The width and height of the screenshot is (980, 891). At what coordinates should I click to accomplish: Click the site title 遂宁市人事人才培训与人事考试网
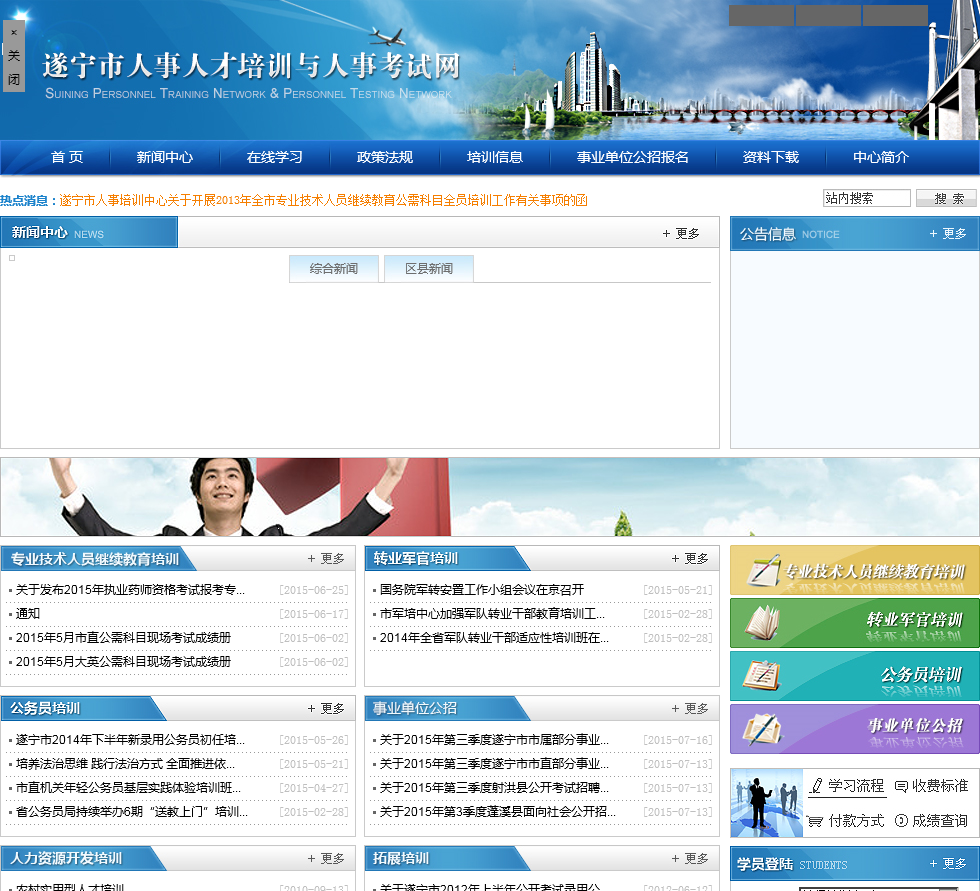coord(251,66)
